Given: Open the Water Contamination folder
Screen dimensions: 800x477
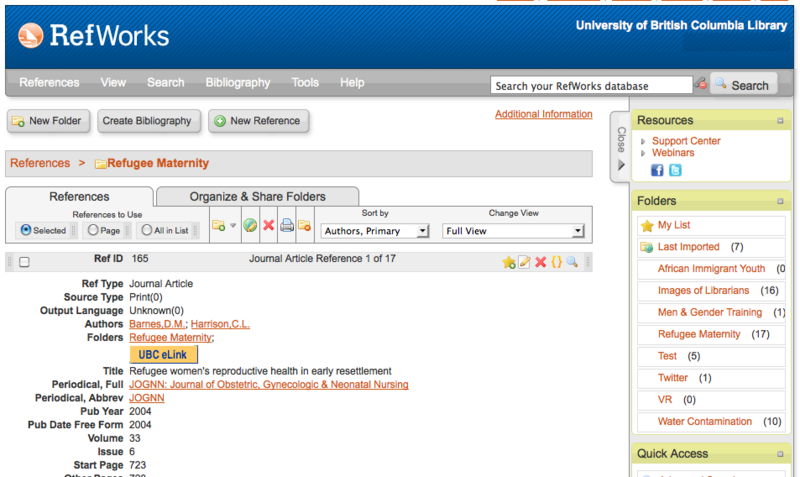Looking at the screenshot, I should tap(704, 422).
